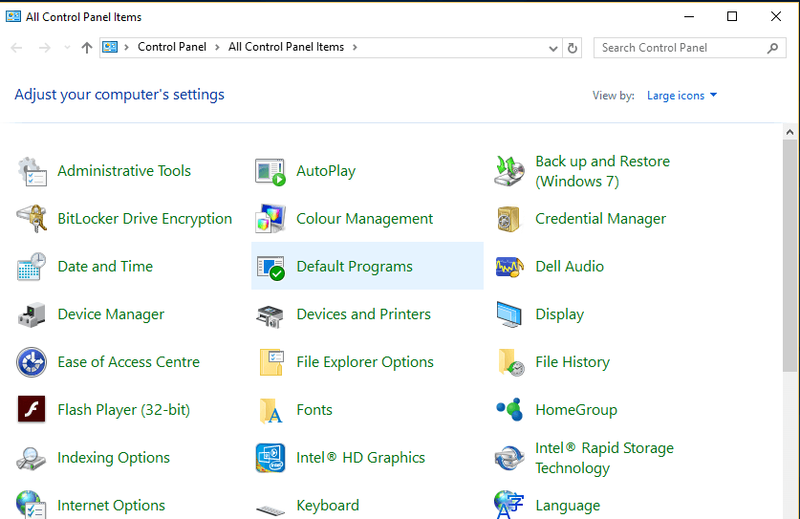The width and height of the screenshot is (800, 519).
Task: Open the Keyboard link
Action: click(328, 505)
